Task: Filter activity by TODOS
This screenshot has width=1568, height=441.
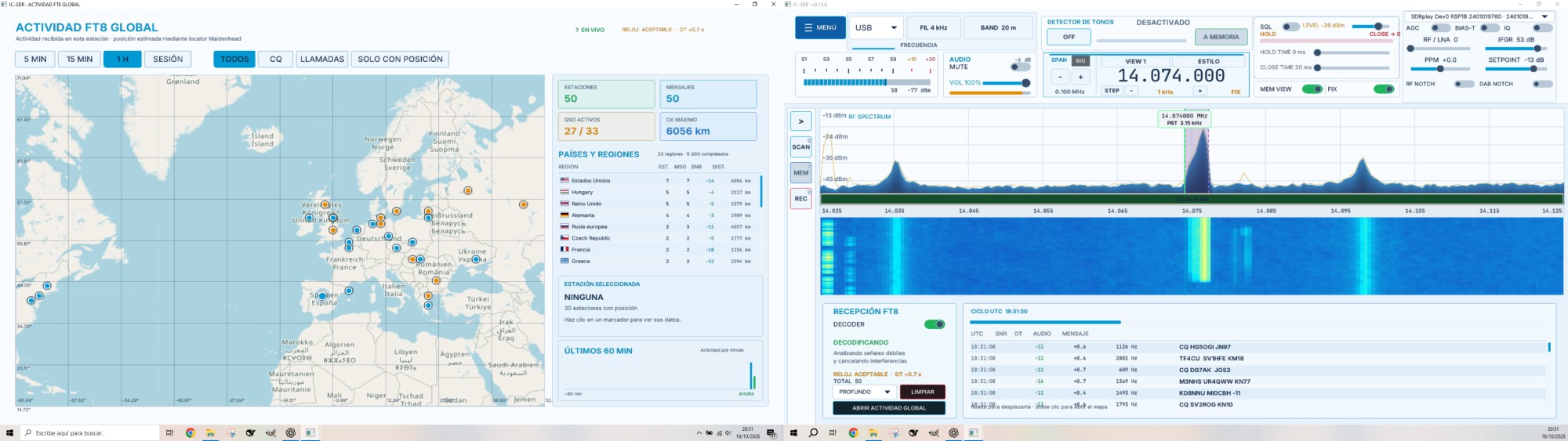Action: point(234,59)
